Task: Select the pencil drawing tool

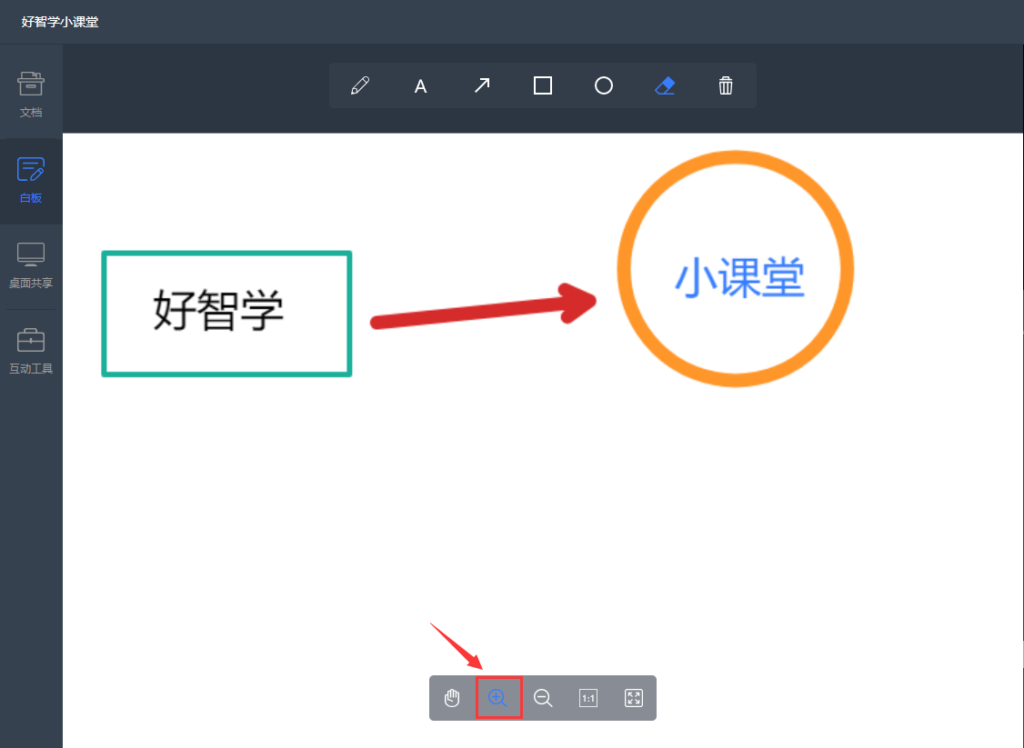Action: click(x=360, y=86)
